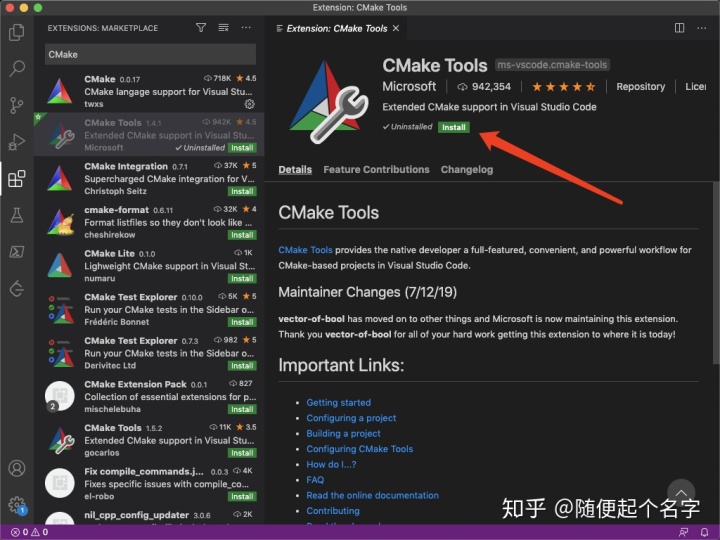Click the 942,354 install count
720x540 pixels.
click(484, 87)
